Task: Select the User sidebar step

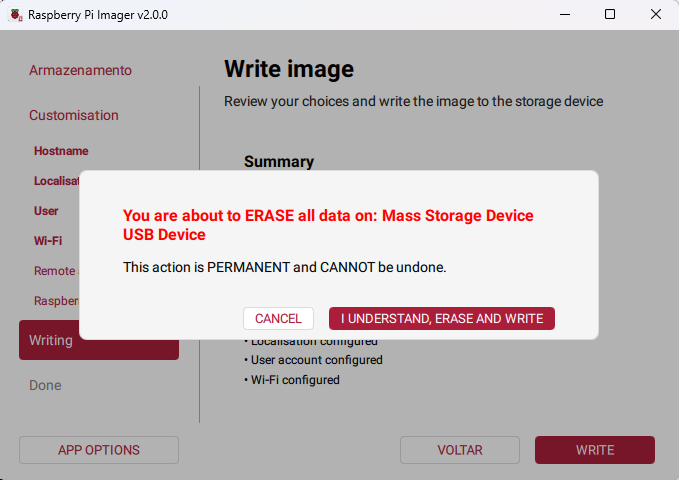Action: tap(46, 211)
